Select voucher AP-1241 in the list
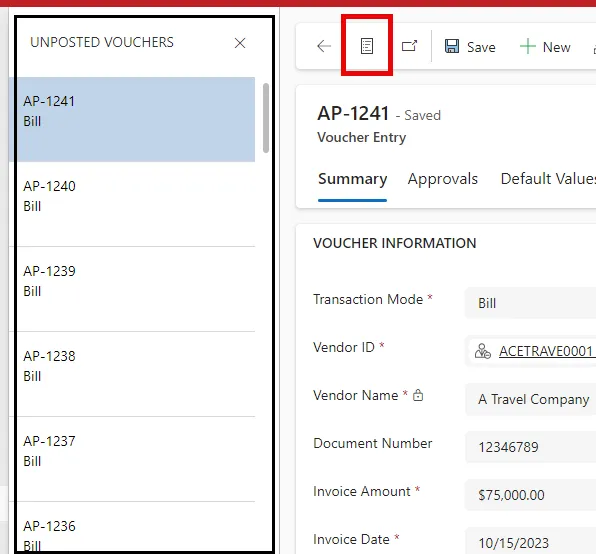 (x=132, y=119)
